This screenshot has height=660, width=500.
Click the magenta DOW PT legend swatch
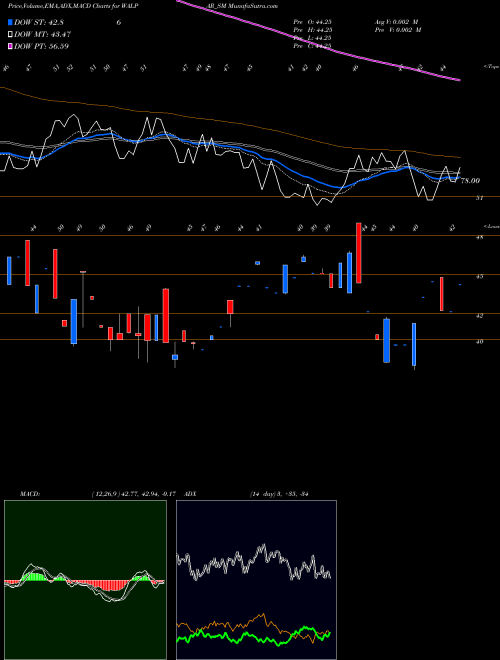click(x=10, y=46)
